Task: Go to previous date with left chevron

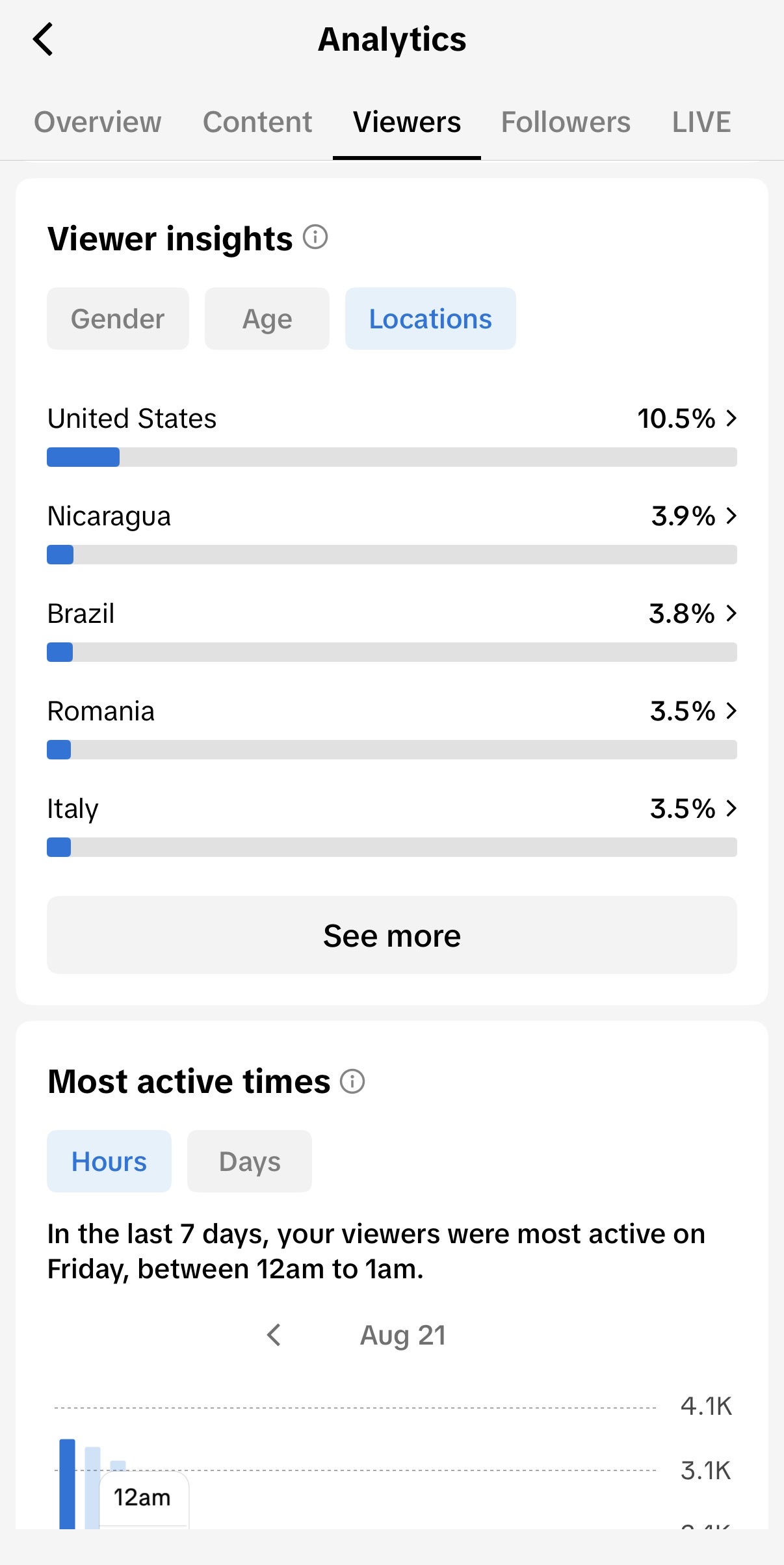Action: (274, 1335)
